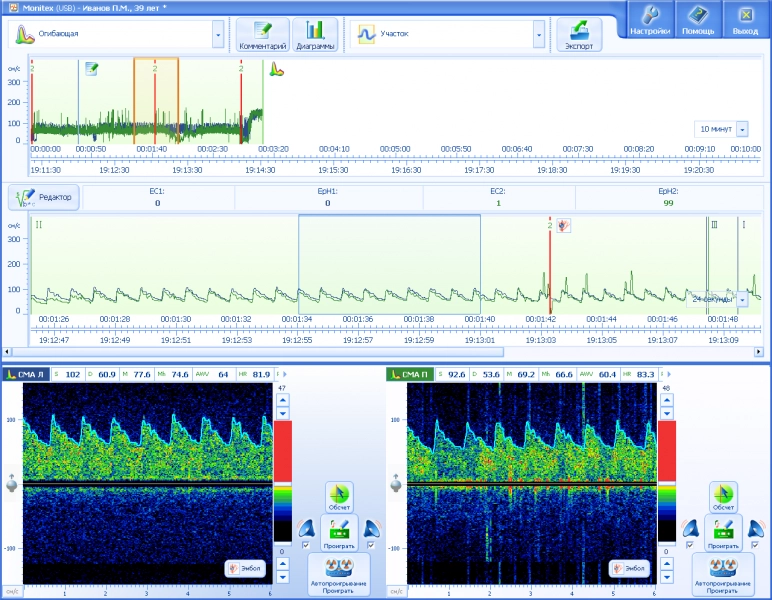Click the comment note marker on overview trend

[x=91, y=68]
